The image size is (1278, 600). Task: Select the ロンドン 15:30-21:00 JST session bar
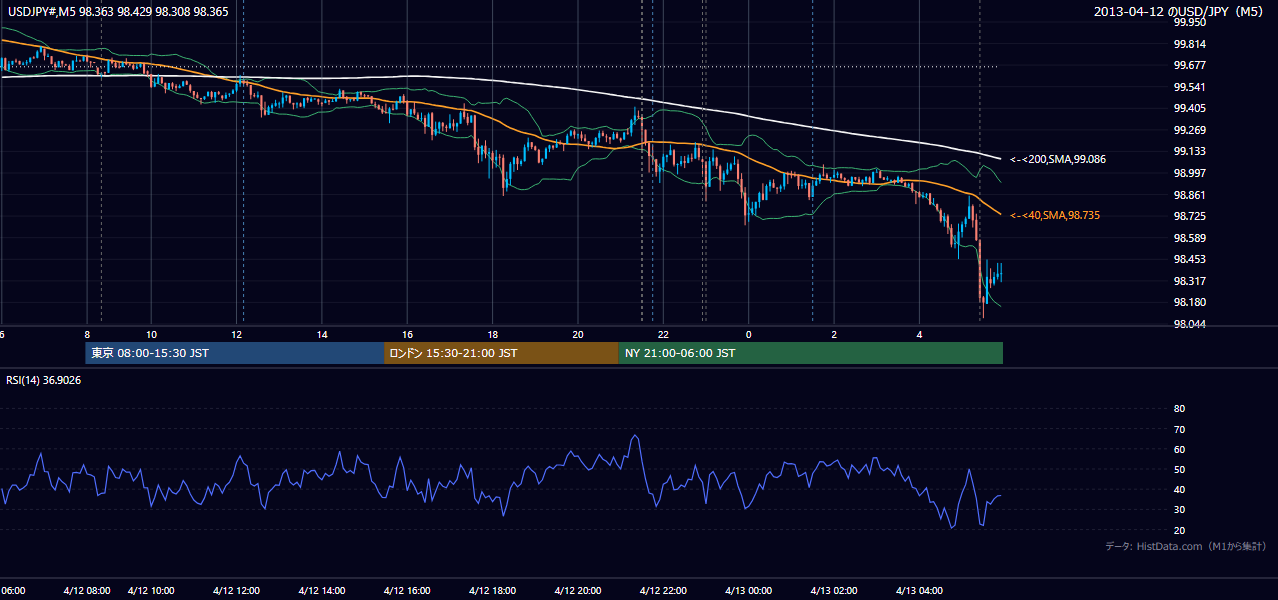(501, 353)
